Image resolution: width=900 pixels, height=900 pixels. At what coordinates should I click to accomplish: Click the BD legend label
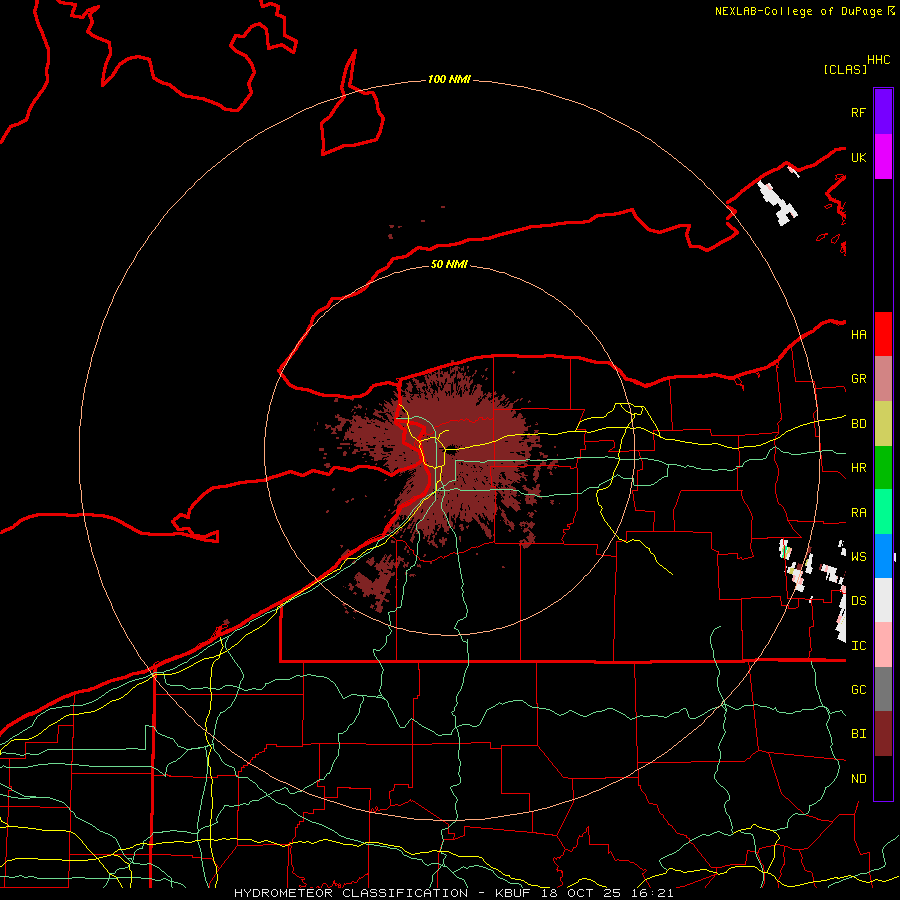click(x=858, y=424)
